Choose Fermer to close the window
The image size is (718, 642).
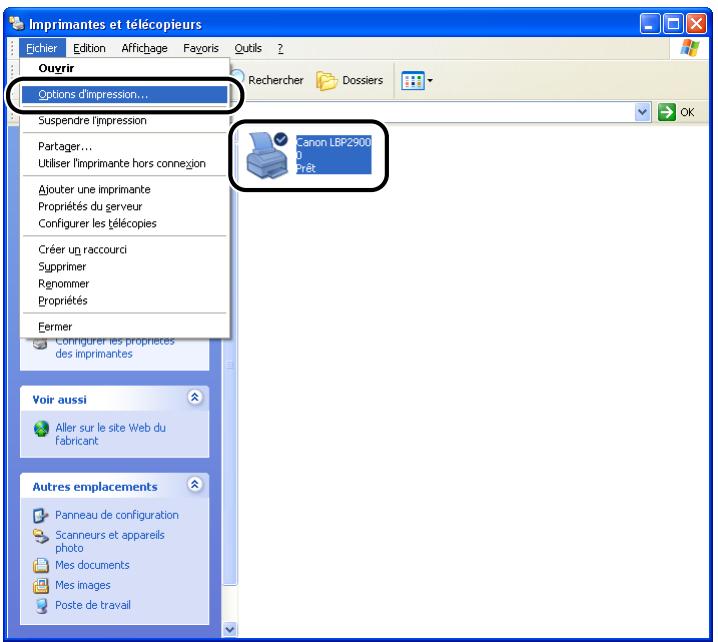coord(125,326)
